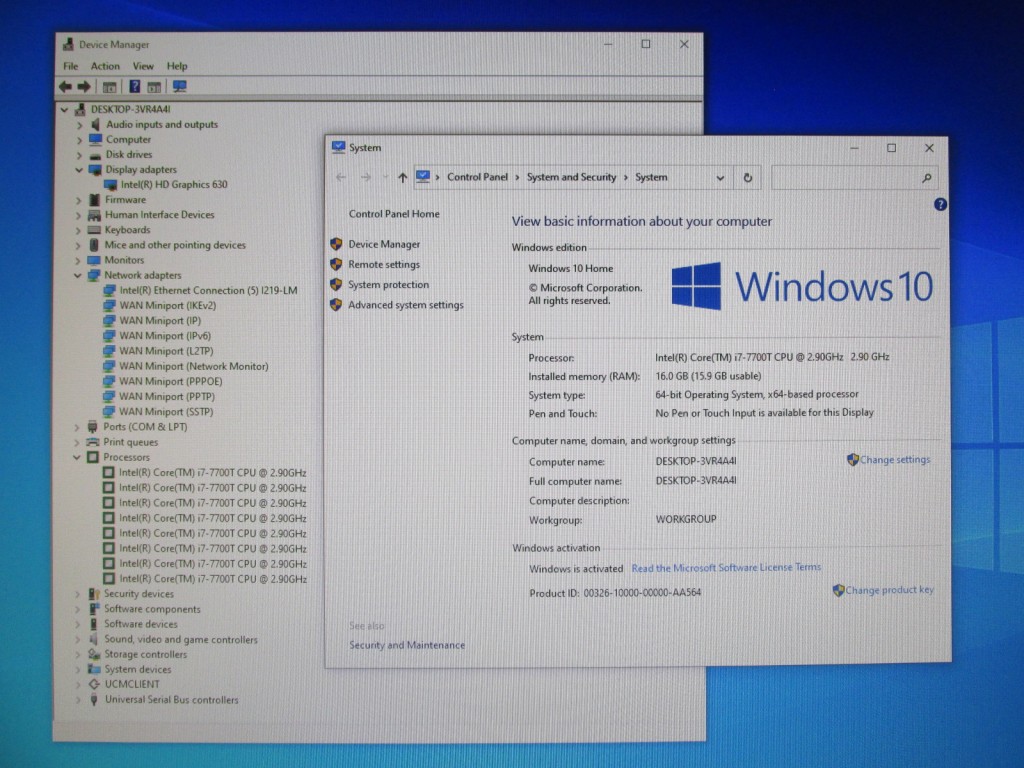
Task: Select the Software components category
Action: tap(152, 609)
